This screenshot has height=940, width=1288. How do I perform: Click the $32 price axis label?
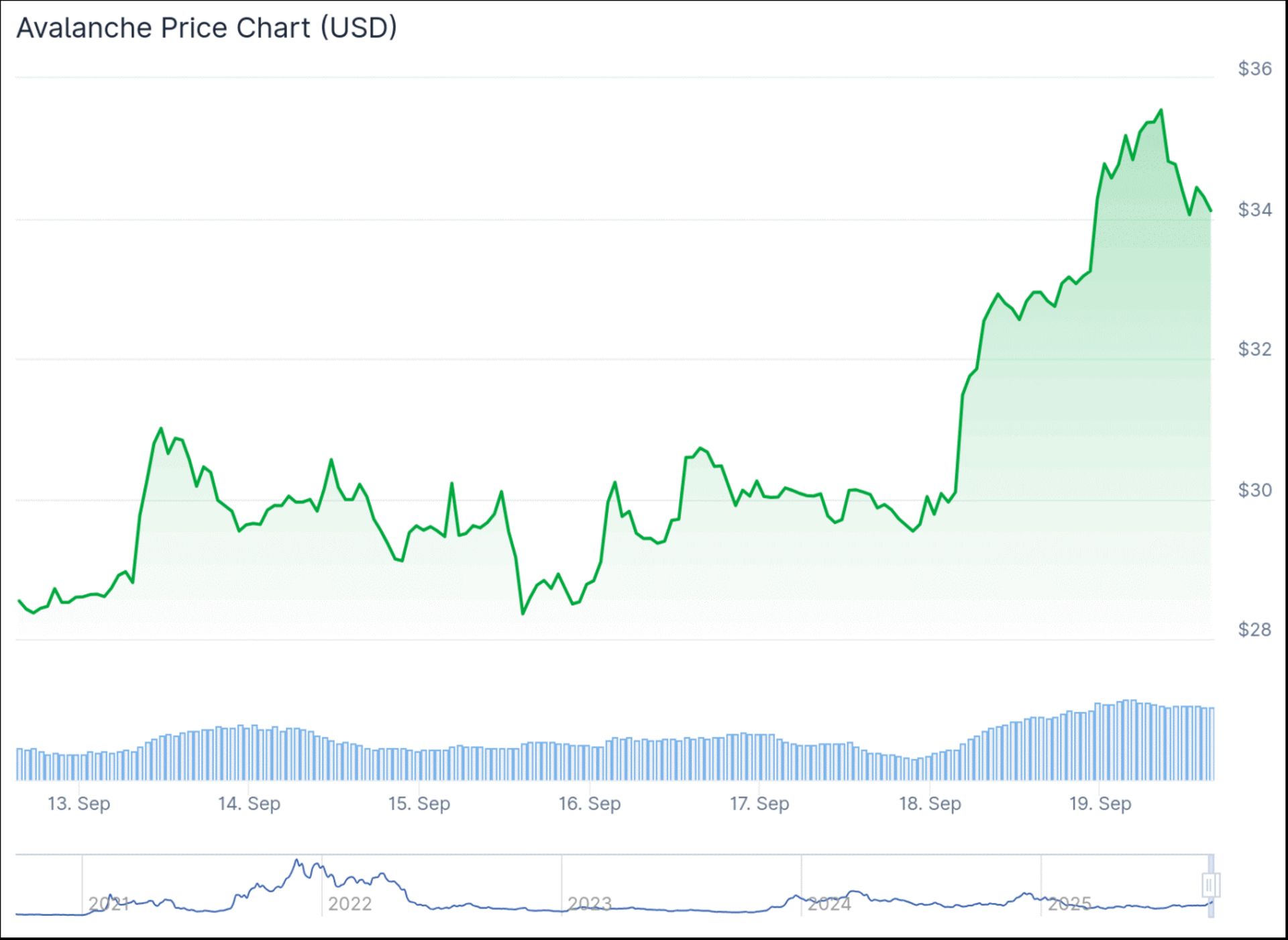1254,350
